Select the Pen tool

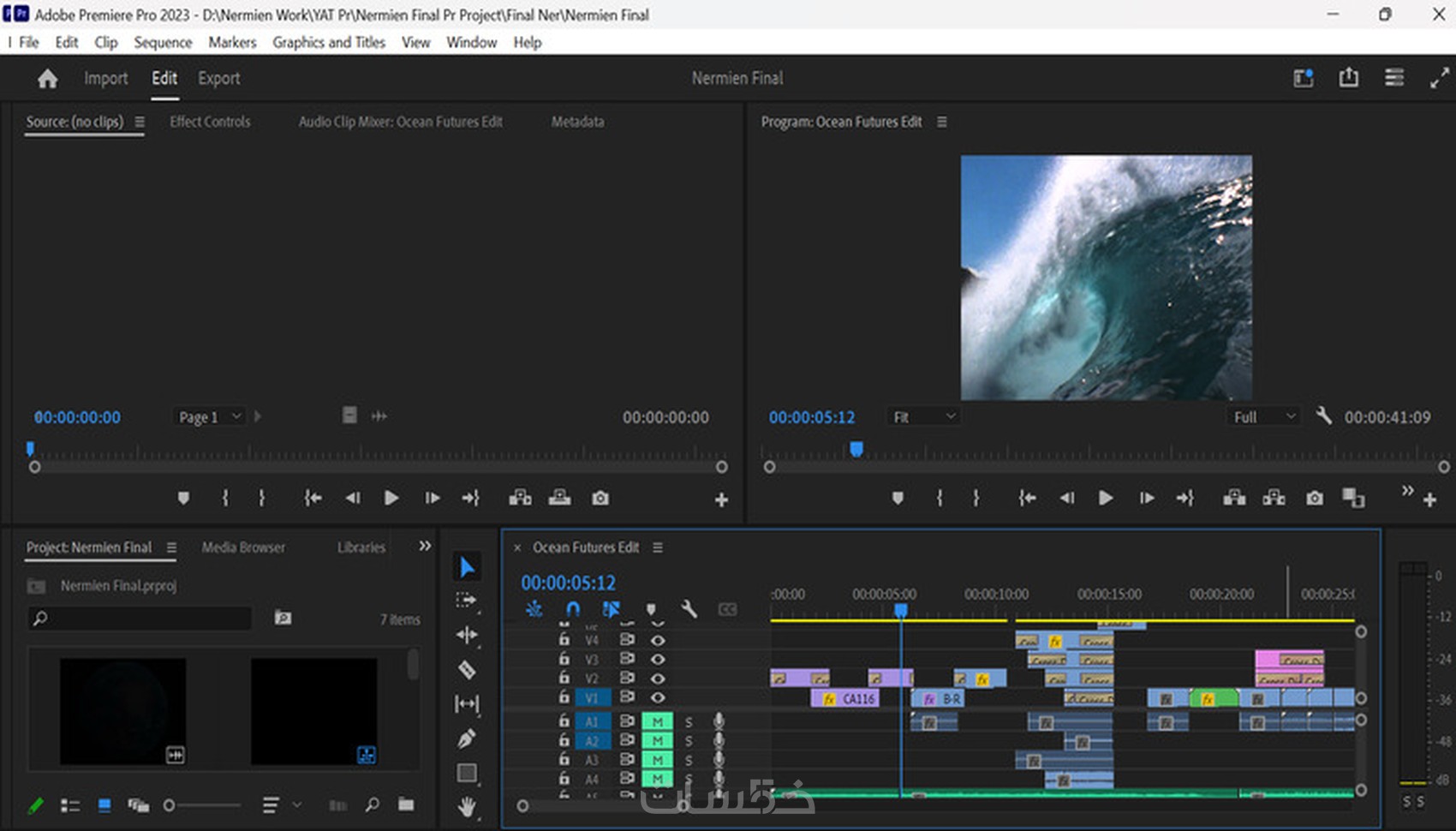coord(467,738)
